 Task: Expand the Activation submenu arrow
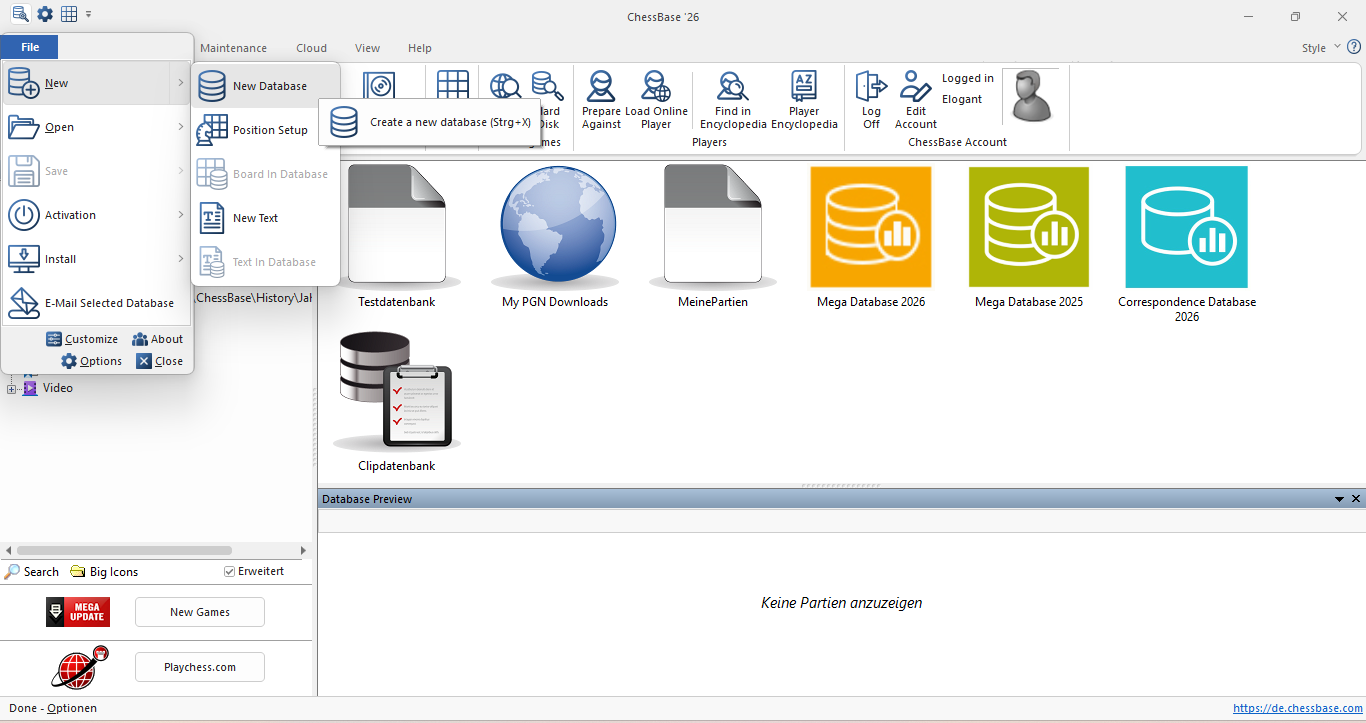point(181,215)
